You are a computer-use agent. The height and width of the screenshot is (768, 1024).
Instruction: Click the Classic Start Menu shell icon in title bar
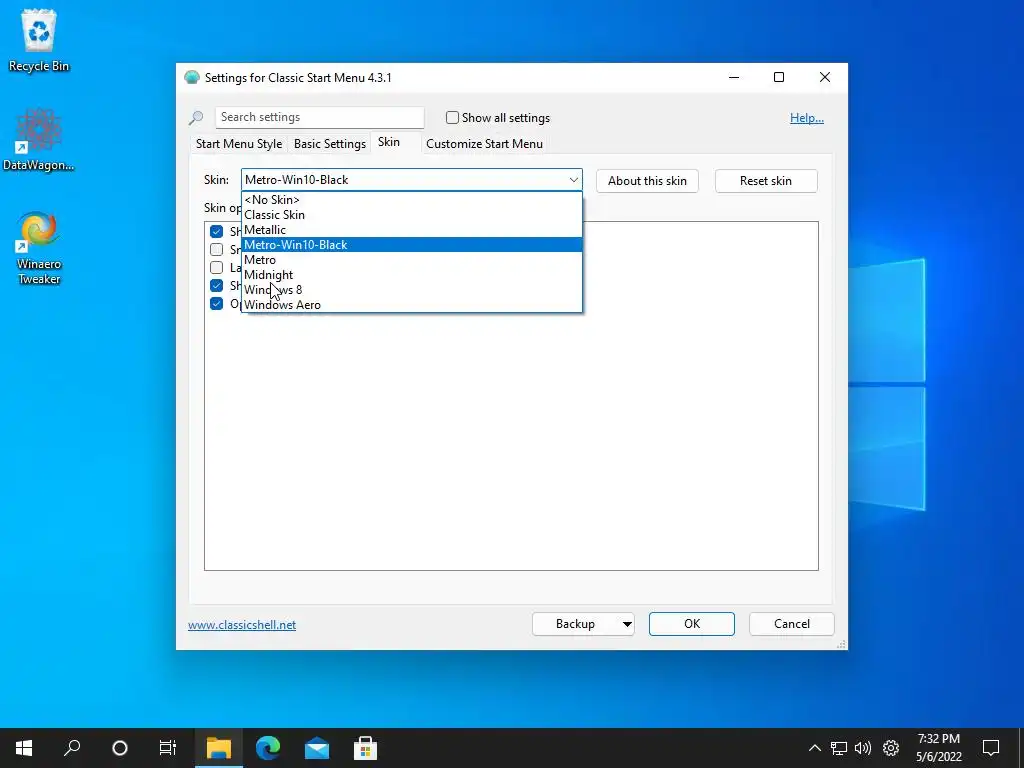click(x=191, y=78)
